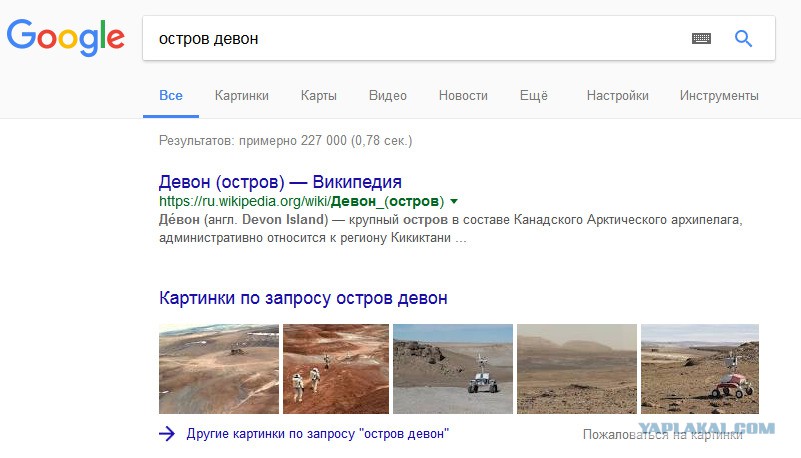Click the green ru.wikipedia.org URL

[x=301, y=201]
